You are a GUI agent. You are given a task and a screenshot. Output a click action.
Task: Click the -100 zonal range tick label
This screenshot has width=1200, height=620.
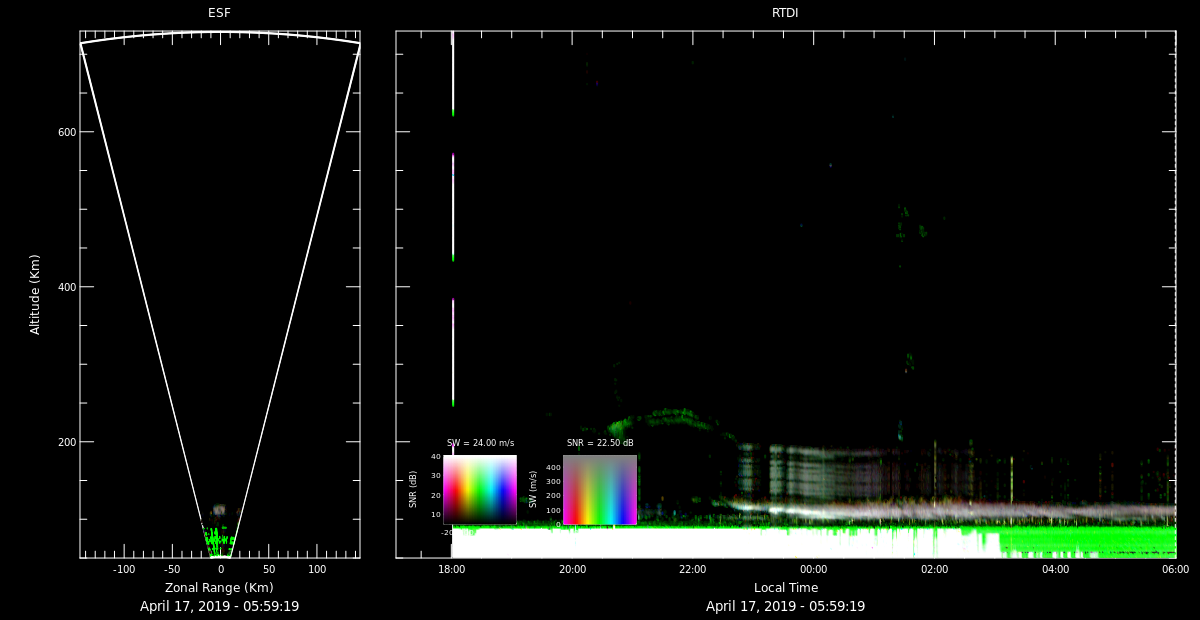pos(124,569)
